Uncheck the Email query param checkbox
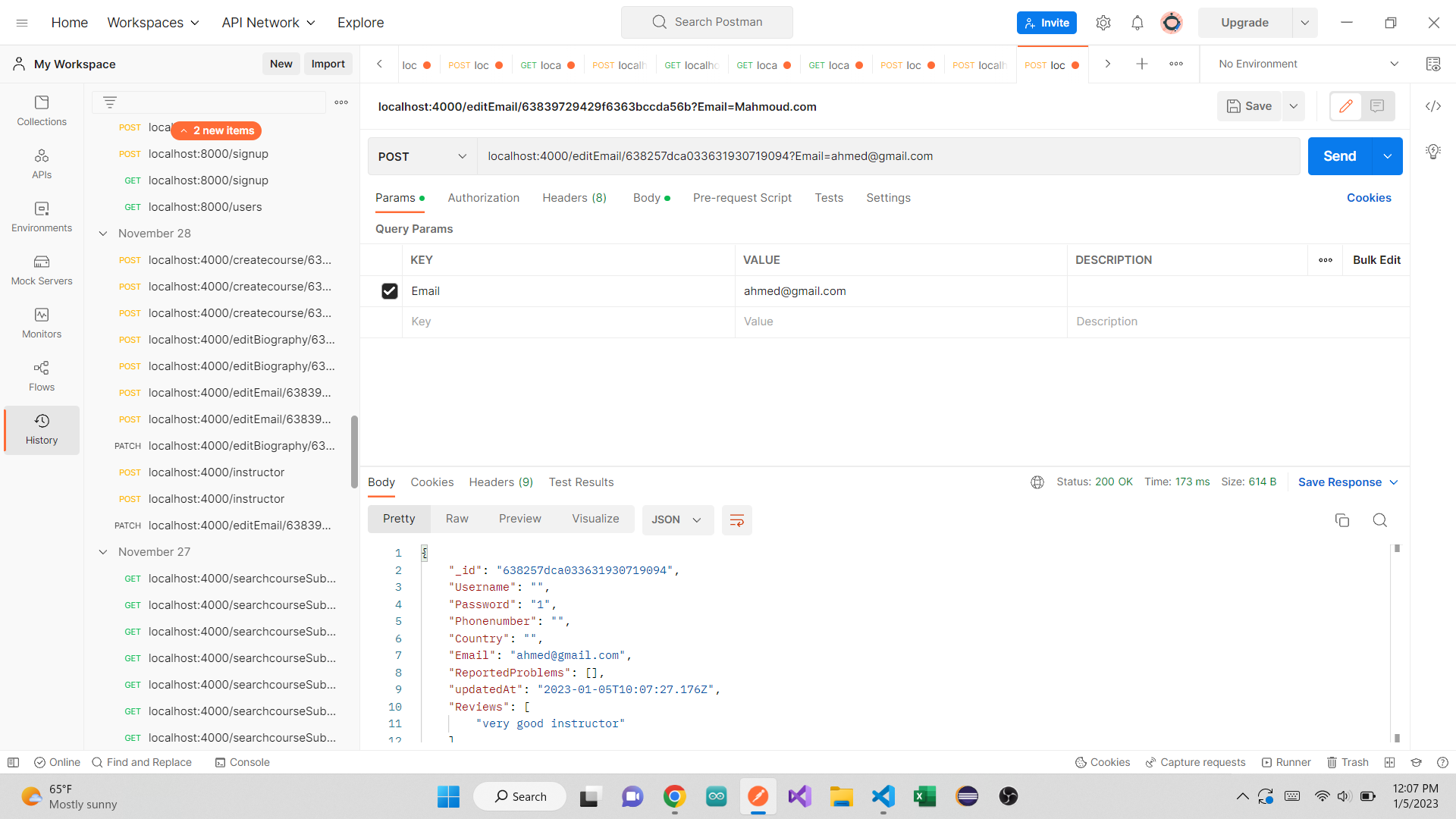1456x819 pixels. coord(389,291)
